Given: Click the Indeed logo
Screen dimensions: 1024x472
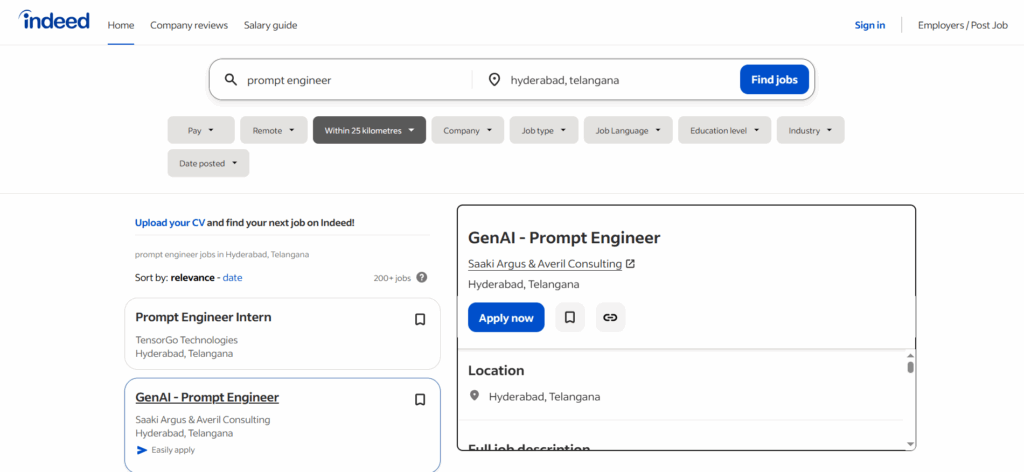Looking at the screenshot, I should [54, 22].
